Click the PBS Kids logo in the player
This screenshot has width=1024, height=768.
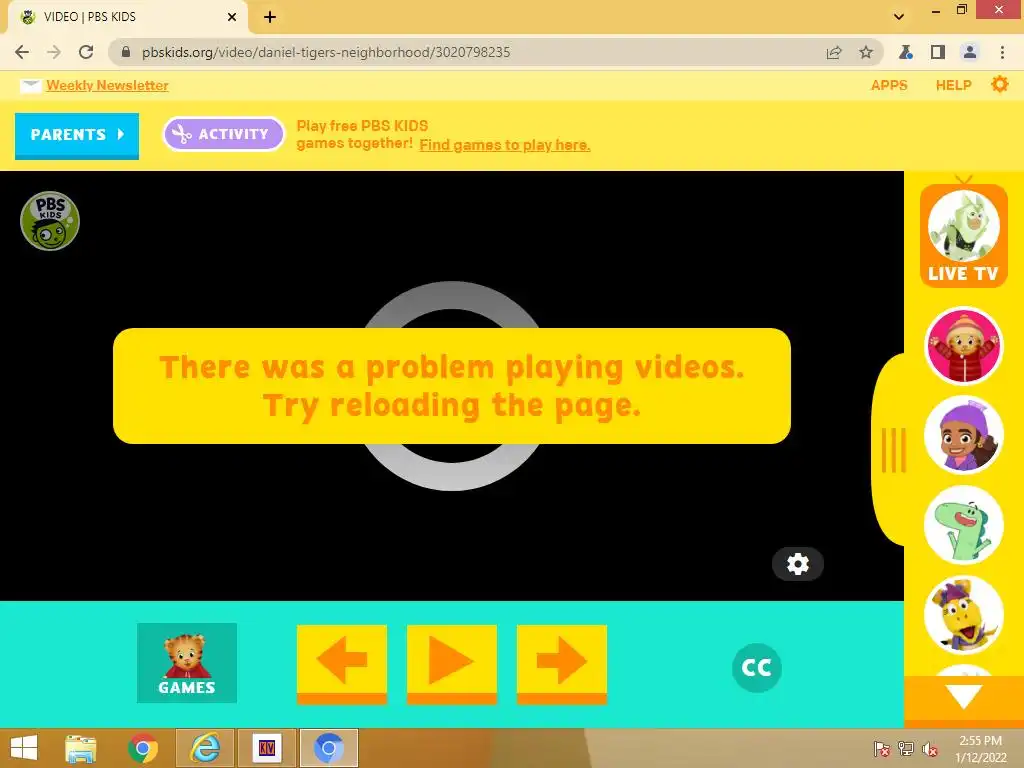coord(50,221)
